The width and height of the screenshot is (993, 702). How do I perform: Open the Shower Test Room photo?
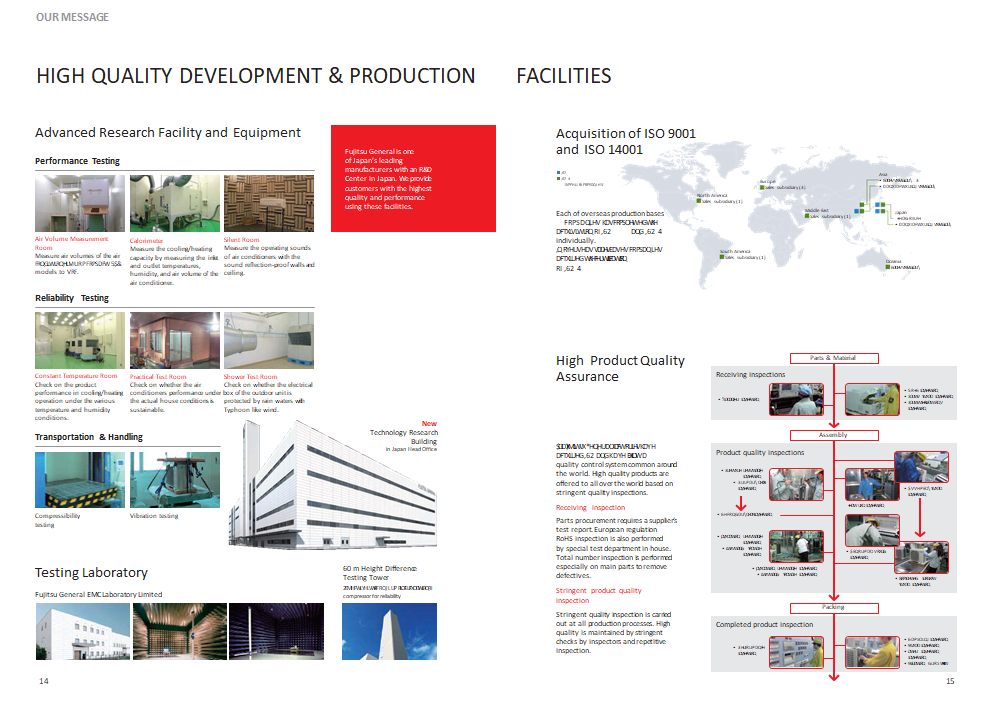(x=269, y=340)
